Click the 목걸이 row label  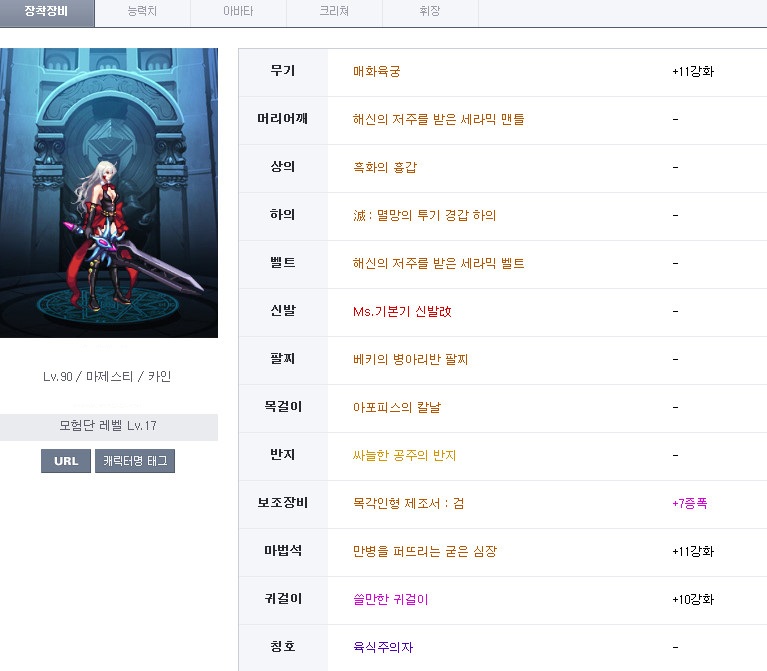coord(283,406)
